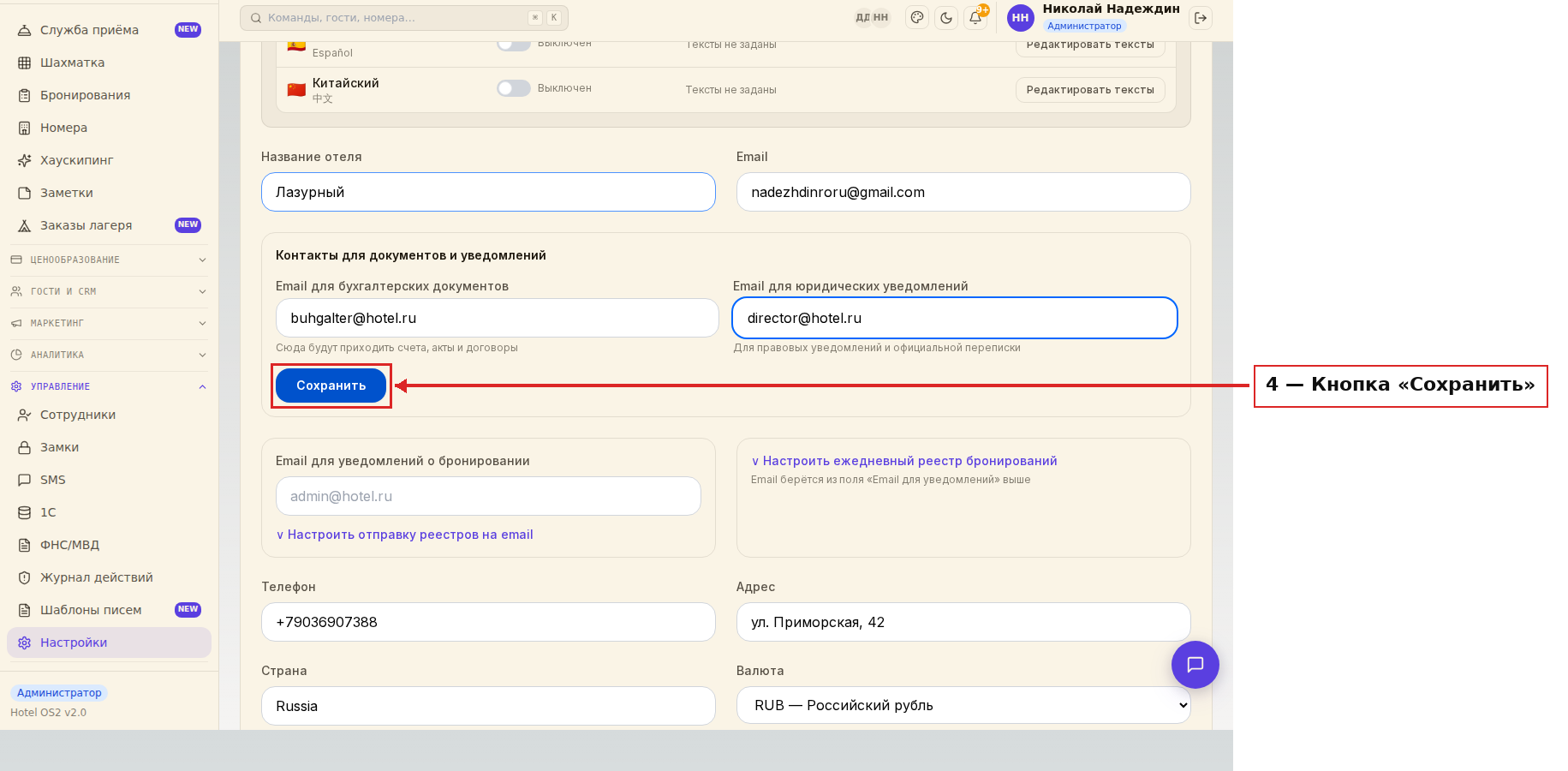Collapse the Управление sidebar group
1568x771 pixels.
click(x=109, y=386)
